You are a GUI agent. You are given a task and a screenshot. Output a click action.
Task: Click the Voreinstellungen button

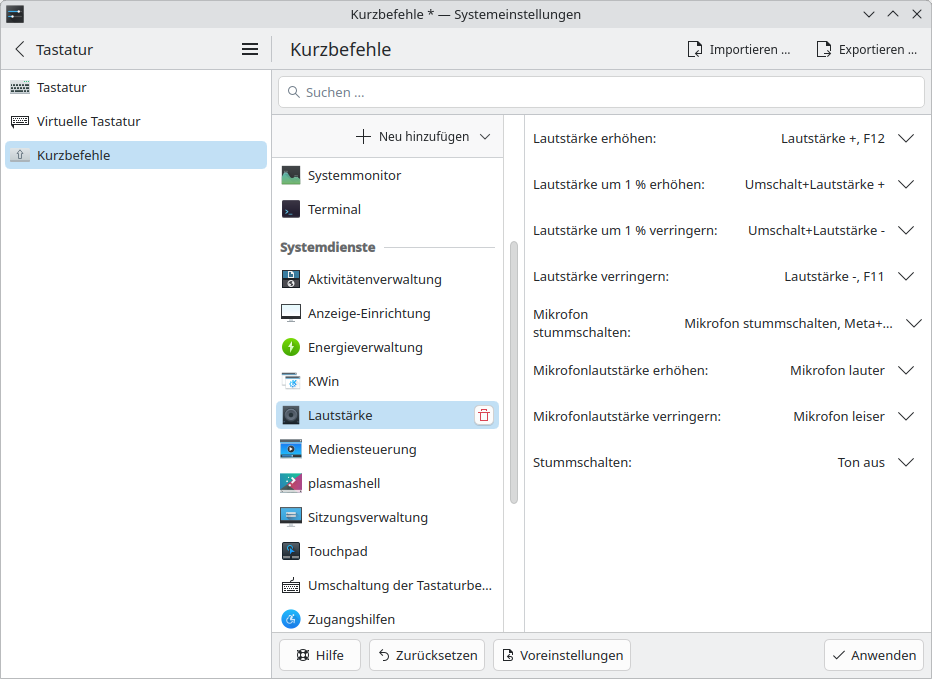pyautogui.click(x=562, y=656)
